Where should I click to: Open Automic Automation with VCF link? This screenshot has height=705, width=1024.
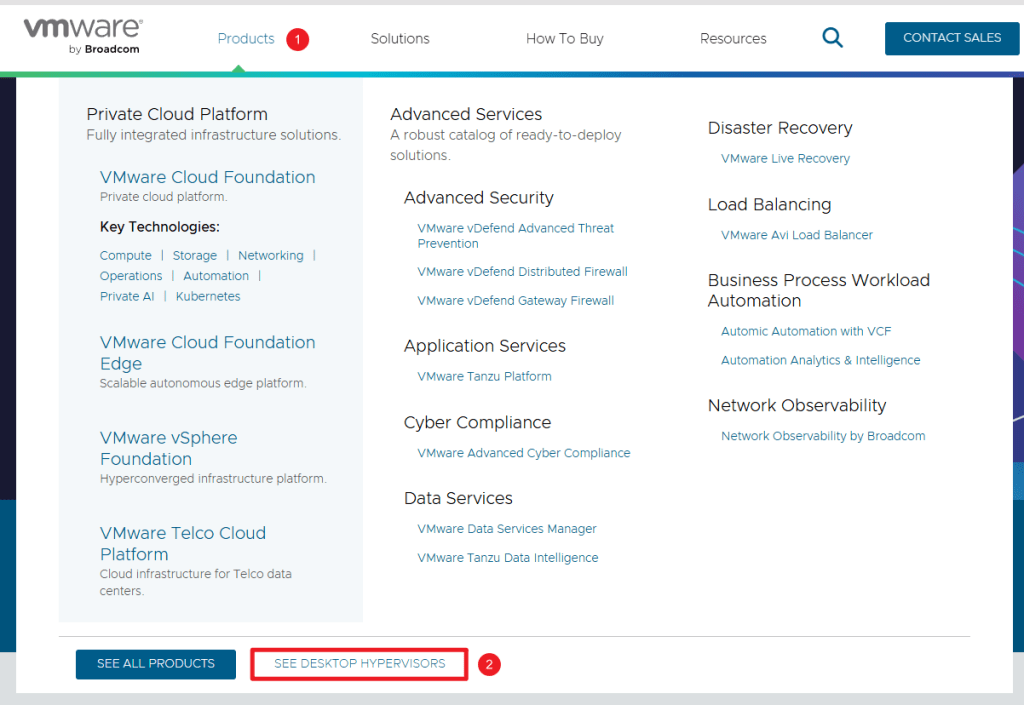[x=806, y=331]
